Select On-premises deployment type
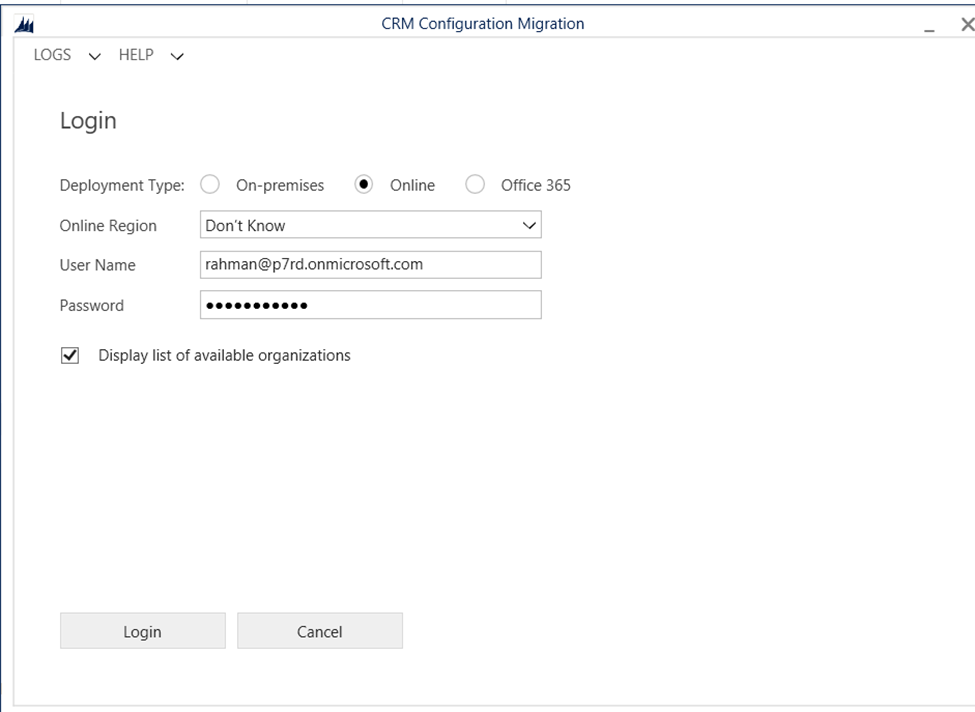Viewport: 975px width, 712px height. coord(210,185)
